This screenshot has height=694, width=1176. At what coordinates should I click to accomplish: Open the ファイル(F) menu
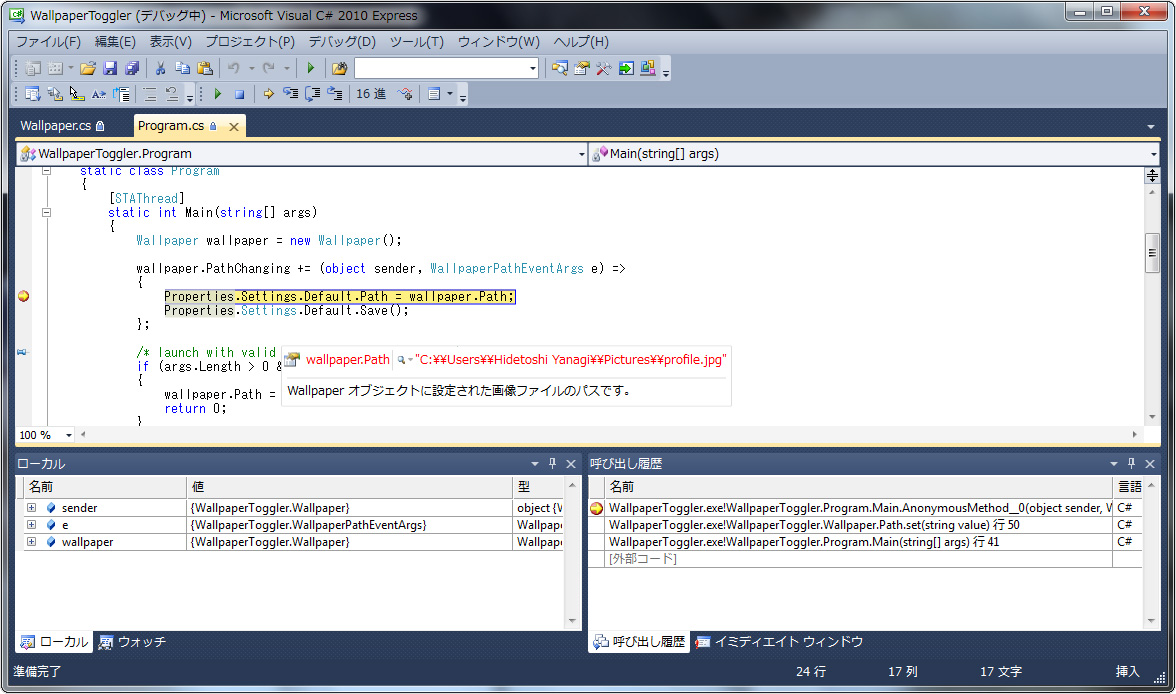coord(48,41)
